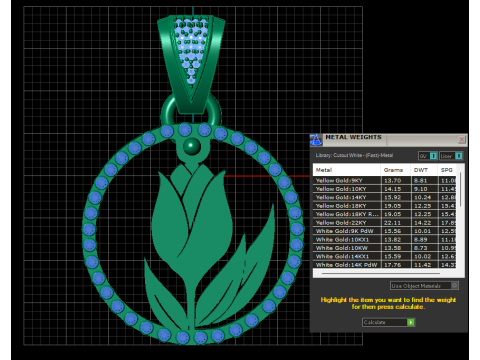Viewport: 480px width, 360px height.
Task: Click the Library: Cutout White label
Action: tap(354, 155)
